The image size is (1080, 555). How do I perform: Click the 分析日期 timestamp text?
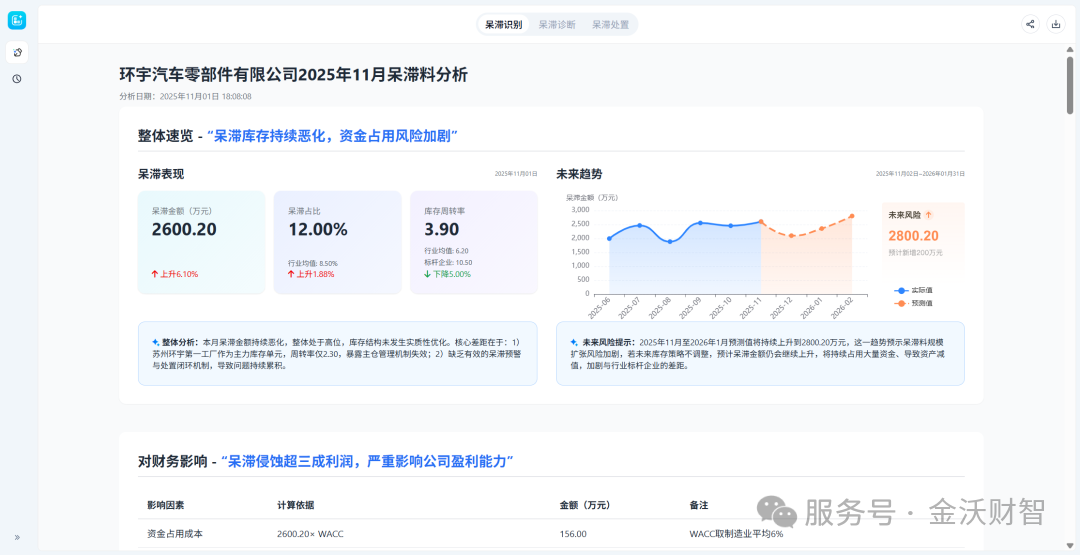coord(185,96)
